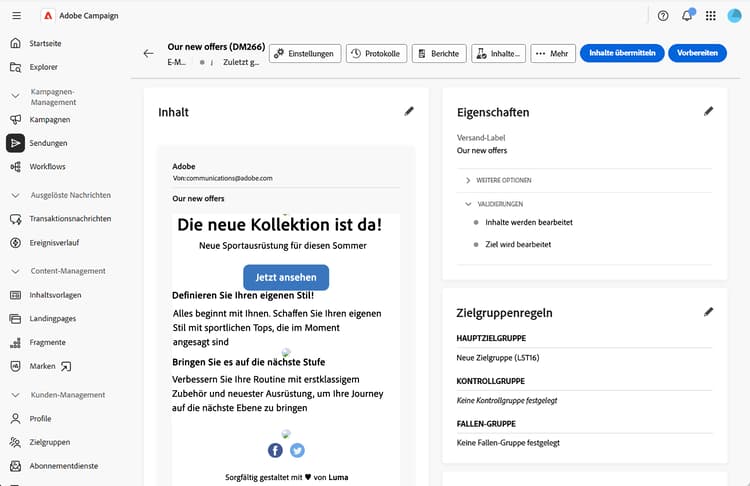The width and height of the screenshot is (750, 486).
Task: Click Jetzt ansehen button in email preview
Action: [x=286, y=277]
